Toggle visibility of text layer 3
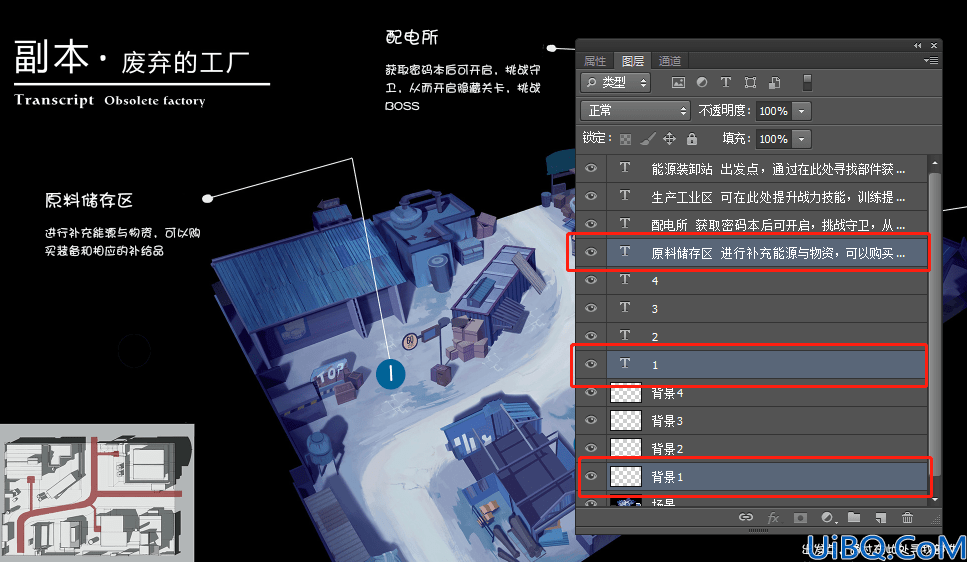Image resolution: width=967 pixels, height=562 pixels. click(591, 308)
